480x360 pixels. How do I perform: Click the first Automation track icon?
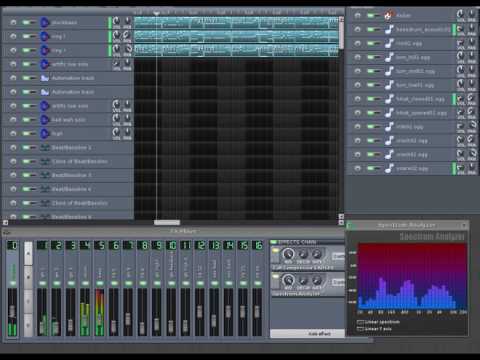44,78
